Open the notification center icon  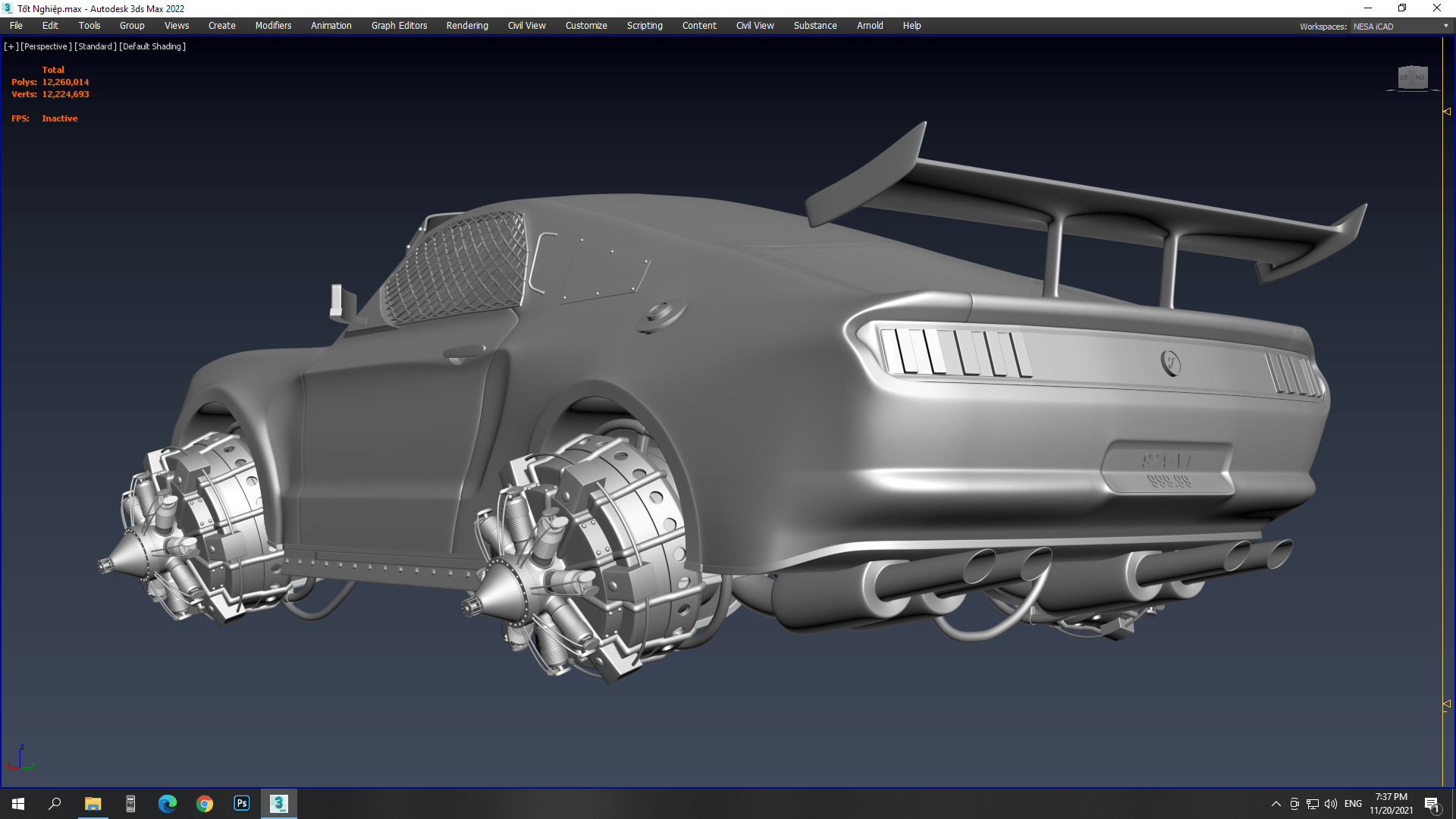click(1432, 804)
